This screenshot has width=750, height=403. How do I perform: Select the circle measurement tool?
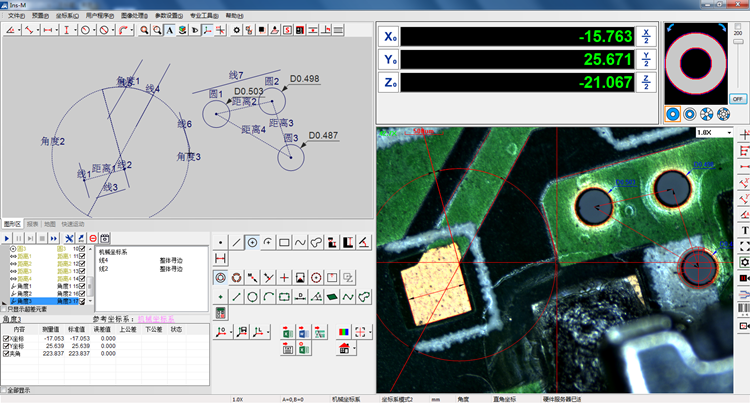(x=252, y=242)
